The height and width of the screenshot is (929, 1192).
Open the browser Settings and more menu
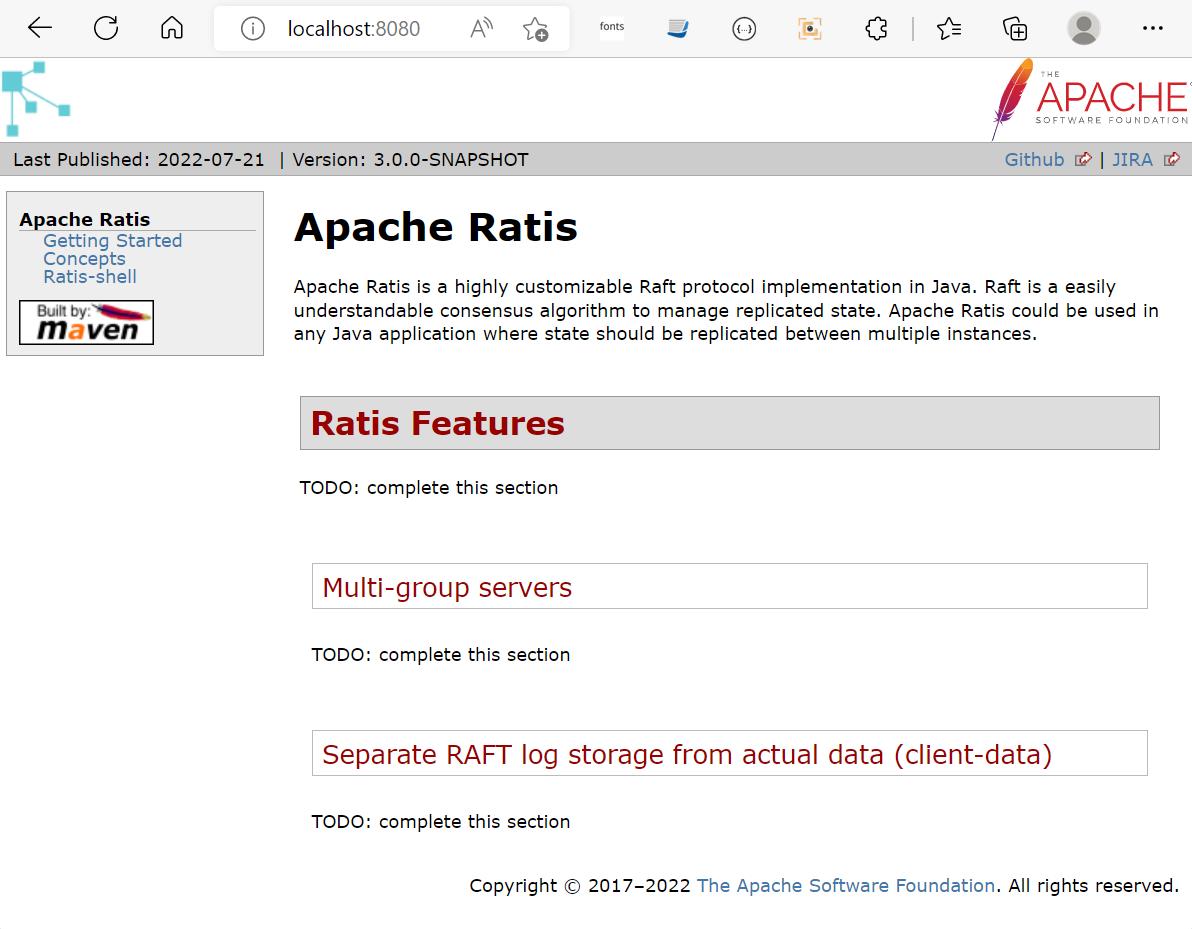1152,29
